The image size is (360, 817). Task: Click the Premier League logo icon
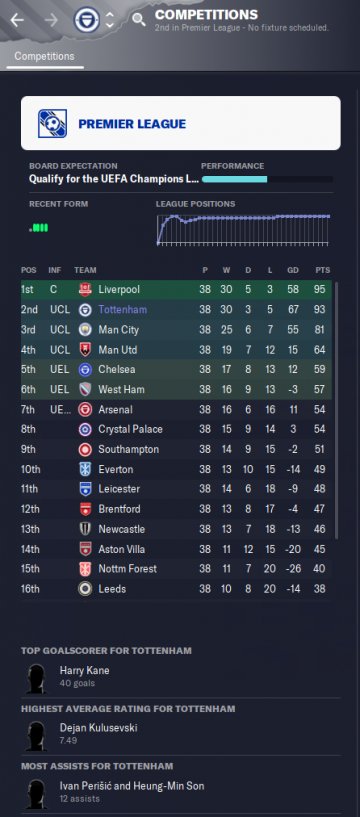coord(52,123)
